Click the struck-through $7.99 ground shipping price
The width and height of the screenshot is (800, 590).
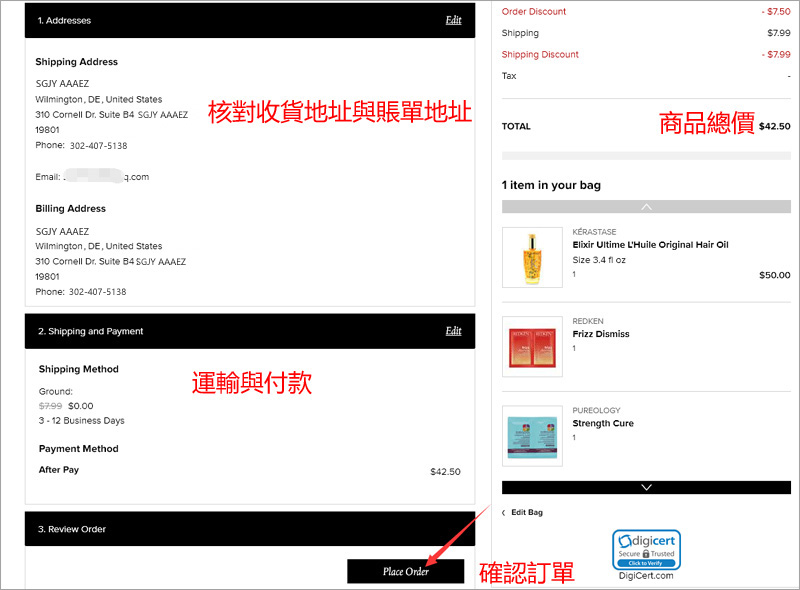pyautogui.click(x=51, y=406)
